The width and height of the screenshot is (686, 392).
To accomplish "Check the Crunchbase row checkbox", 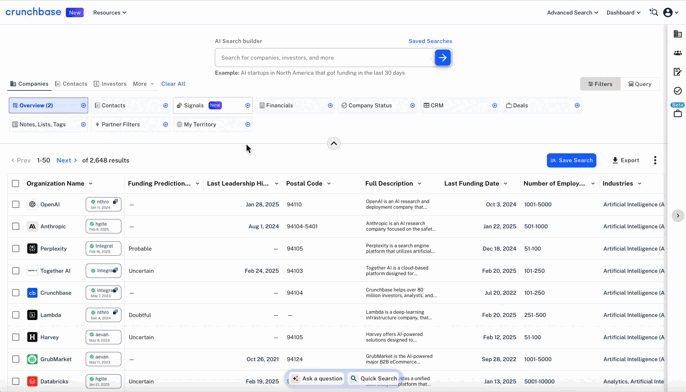I will pos(16,293).
